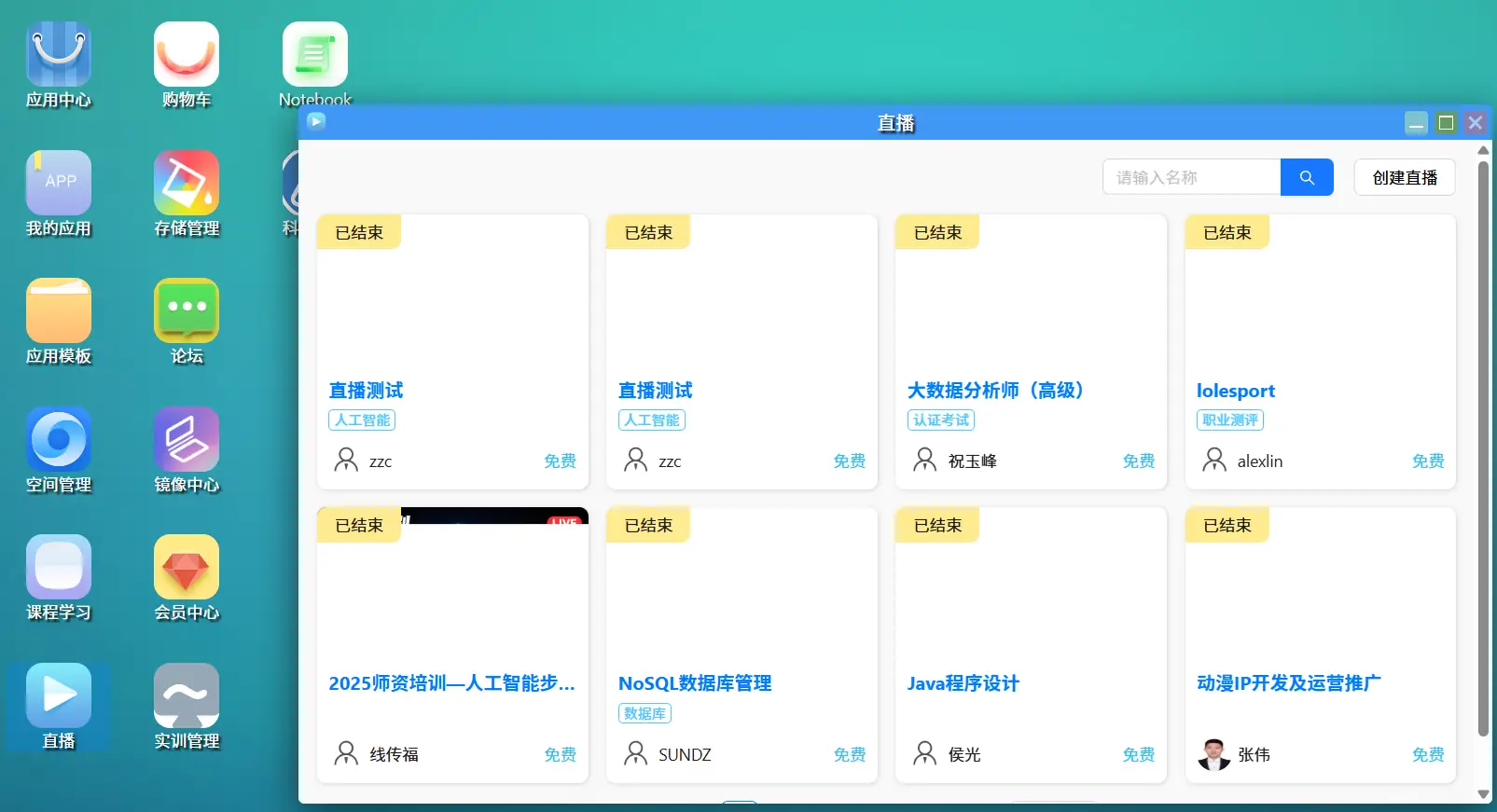Launch the Notebook app icon
1497x812 pixels.
click(315, 56)
